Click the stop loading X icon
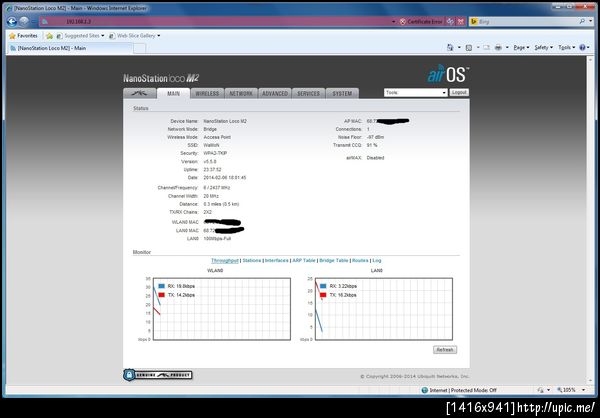Screen dimensions: 600x418 [x=461, y=22]
